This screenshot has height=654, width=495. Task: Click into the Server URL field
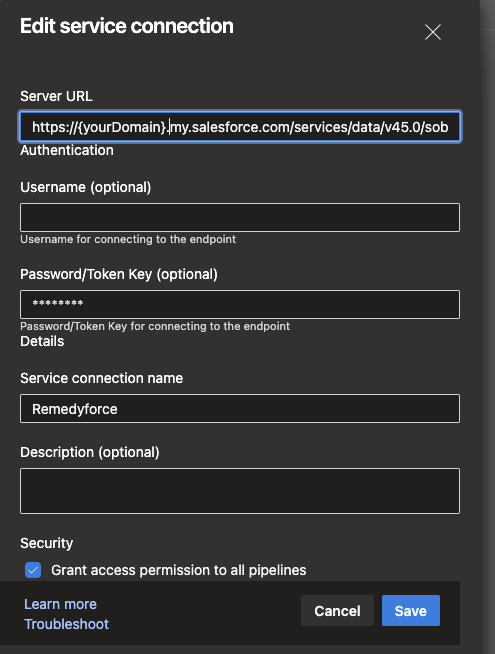240,126
